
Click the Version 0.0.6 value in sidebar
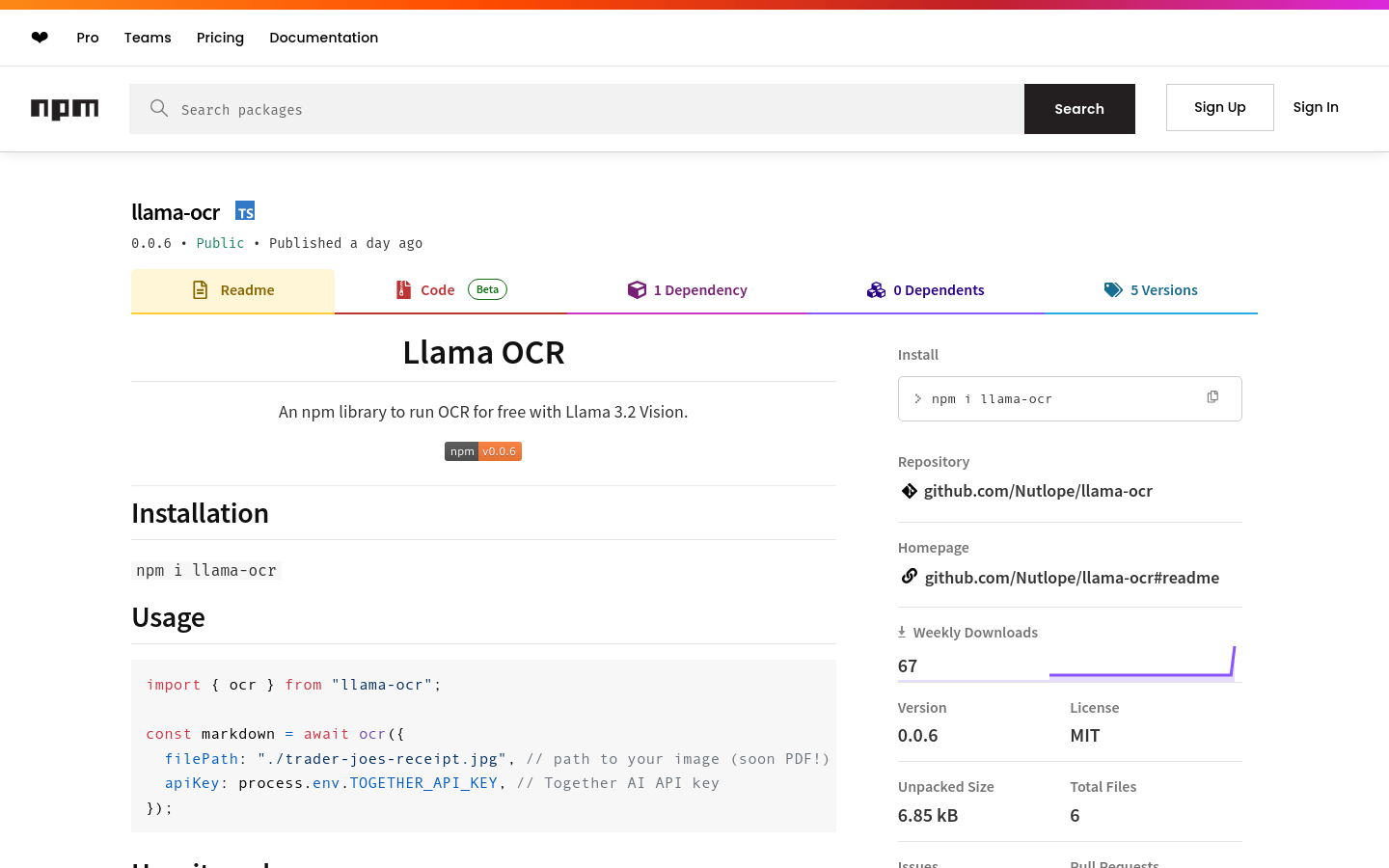[x=917, y=735]
